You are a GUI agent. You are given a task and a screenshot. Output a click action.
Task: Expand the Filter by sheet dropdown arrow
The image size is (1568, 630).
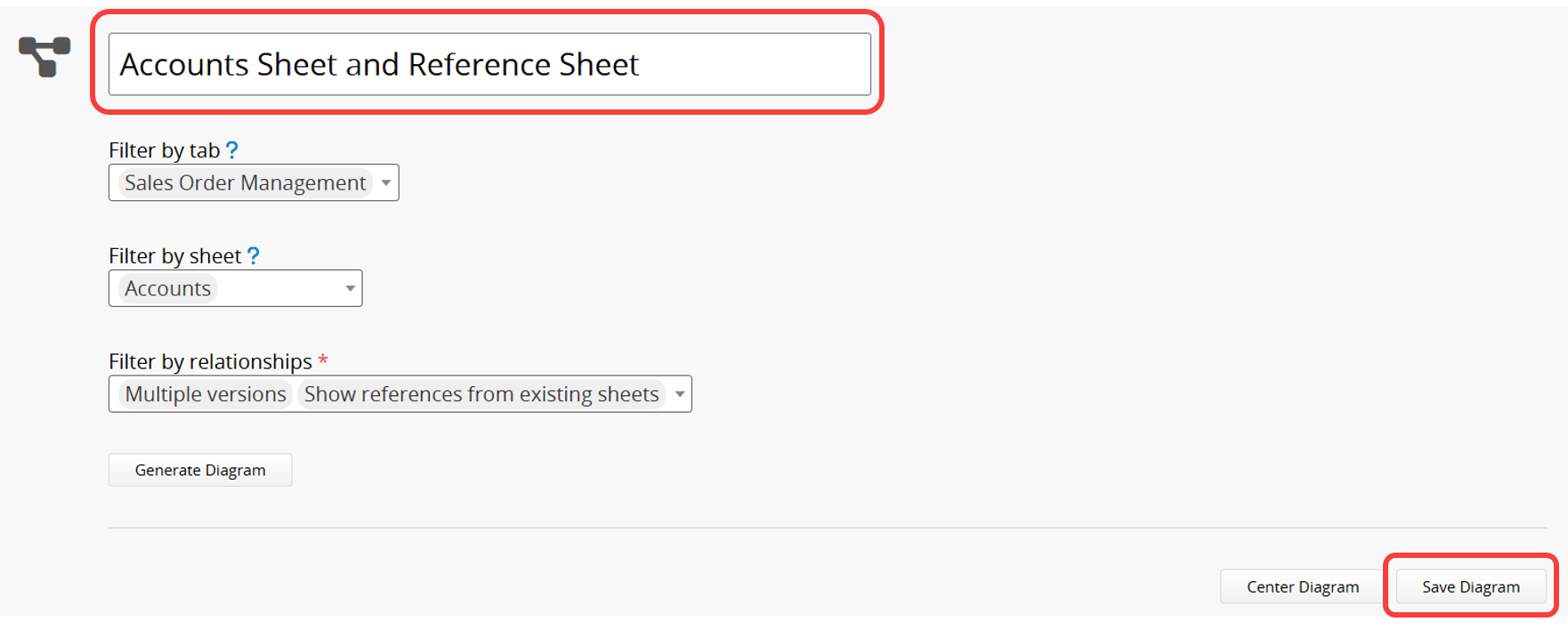tap(350, 288)
